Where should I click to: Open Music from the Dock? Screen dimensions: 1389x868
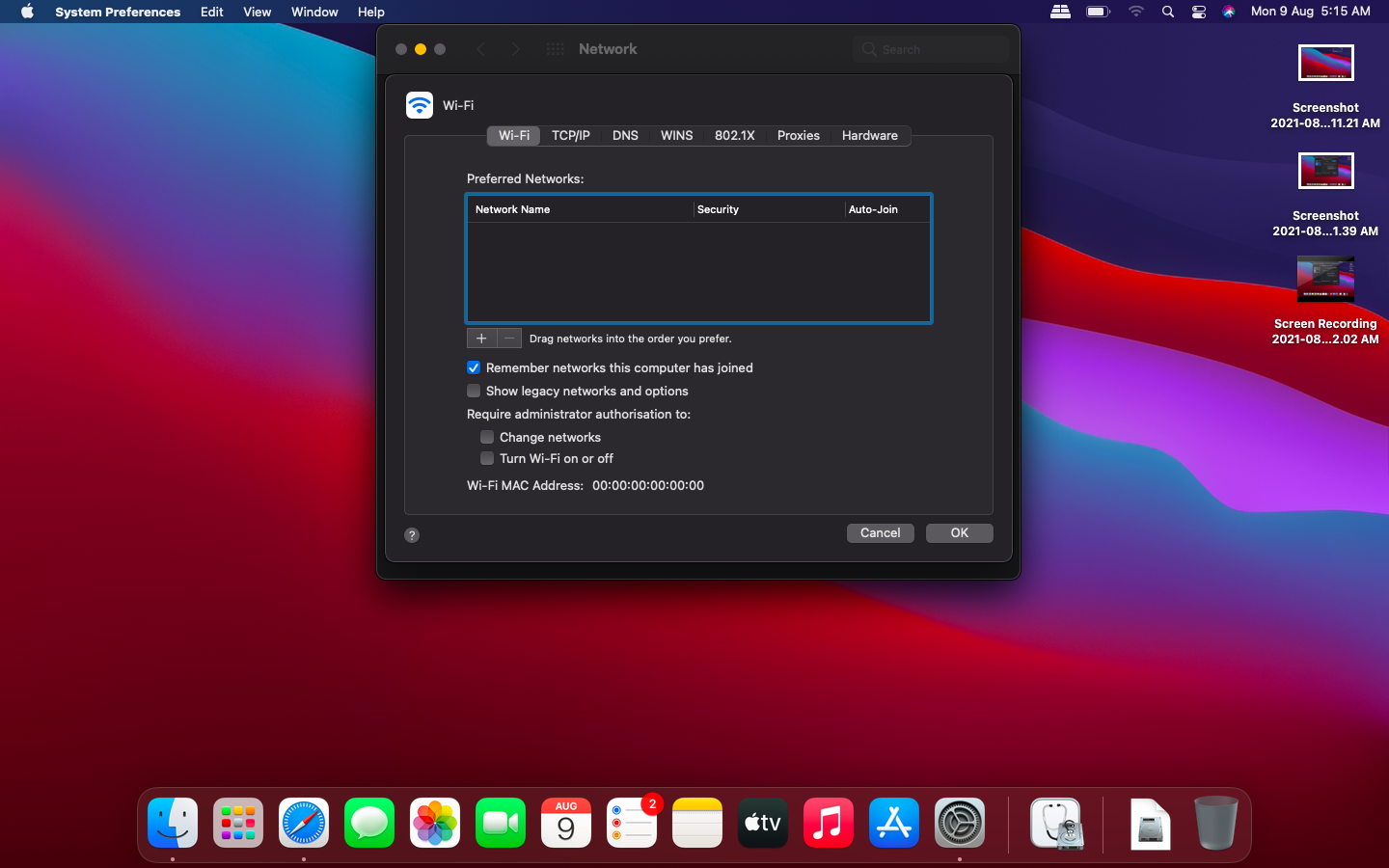[x=829, y=823]
